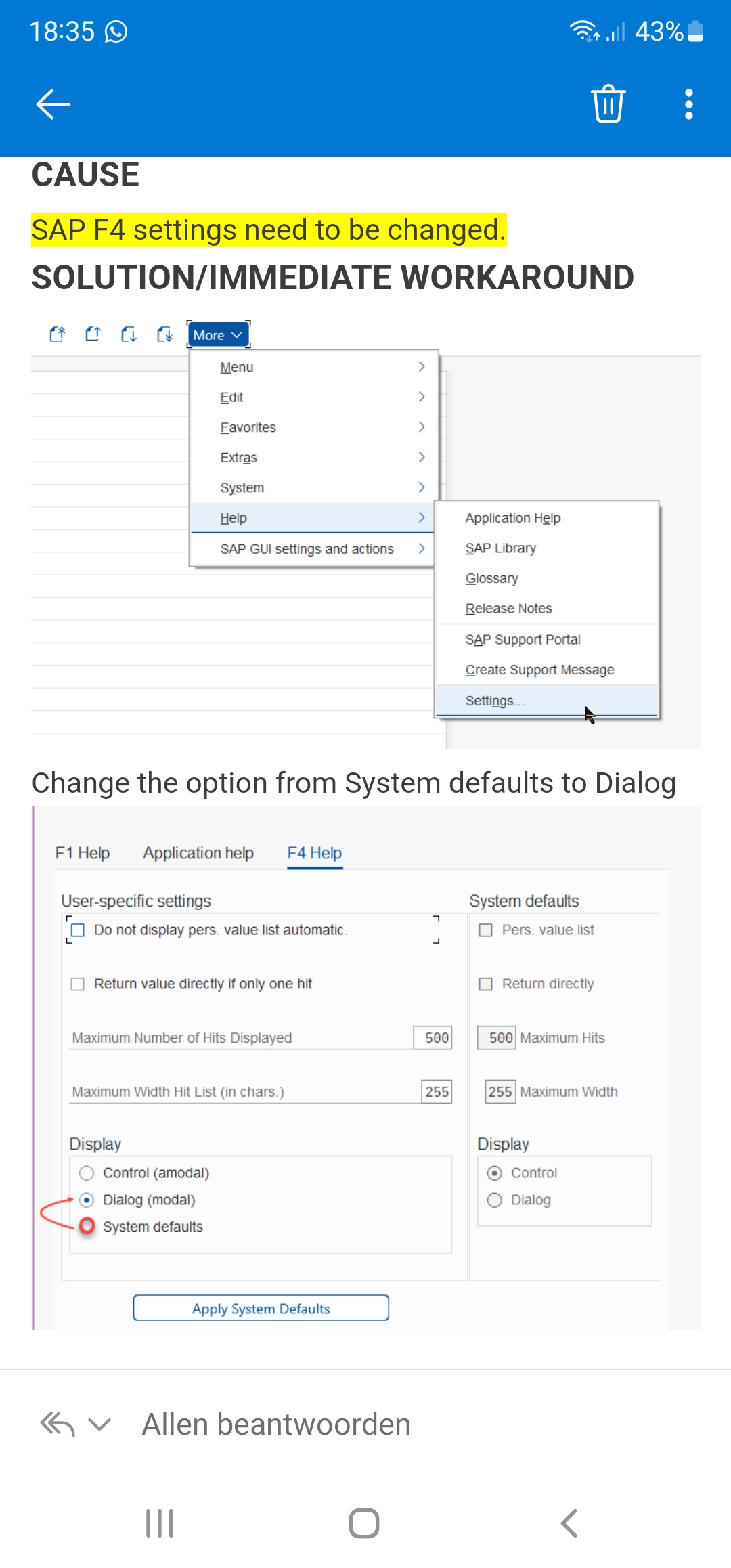Expand the More dropdown button
731x1568 pixels.
click(x=218, y=335)
